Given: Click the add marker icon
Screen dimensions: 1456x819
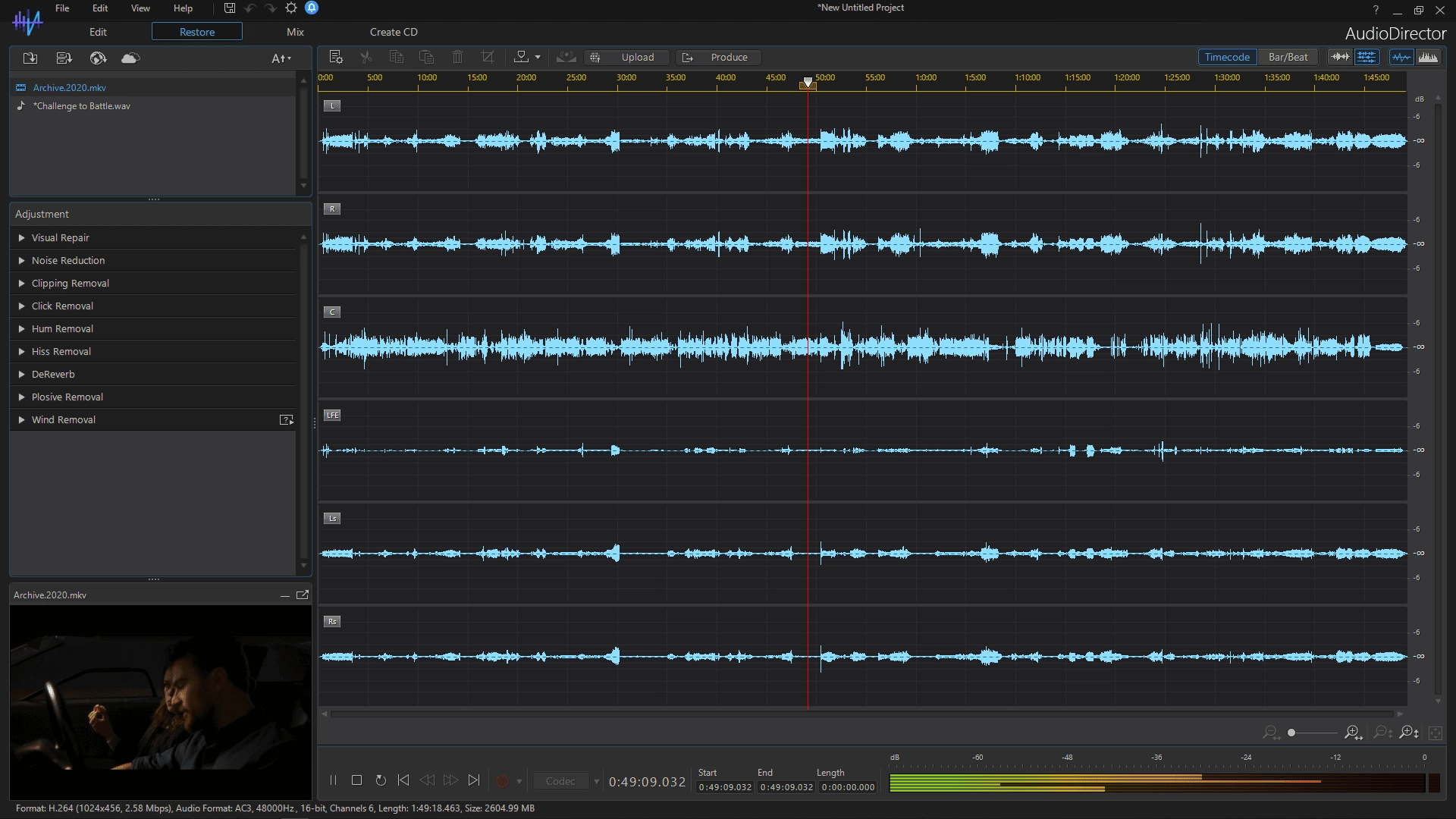Looking at the screenshot, I should 521,58.
